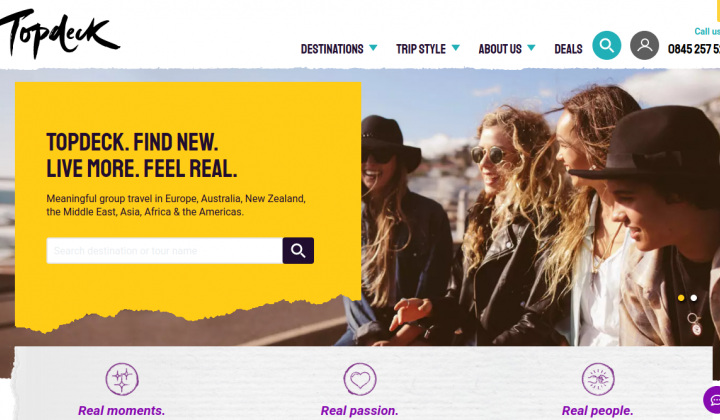Click the 0845 phone number link

tap(694, 49)
